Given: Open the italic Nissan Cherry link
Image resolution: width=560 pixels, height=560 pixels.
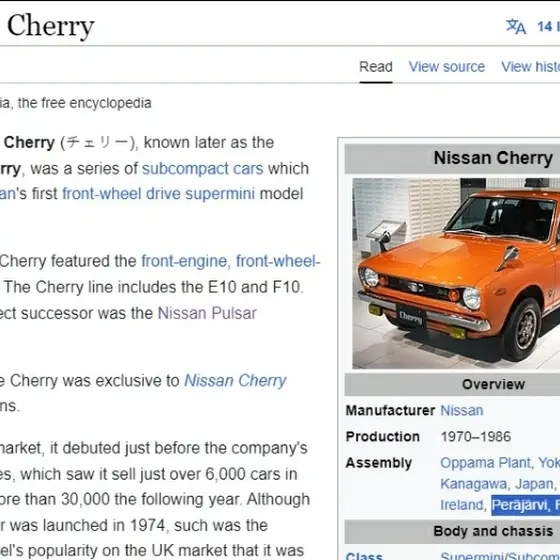Looking at the screenshot, I should [235, 381].
